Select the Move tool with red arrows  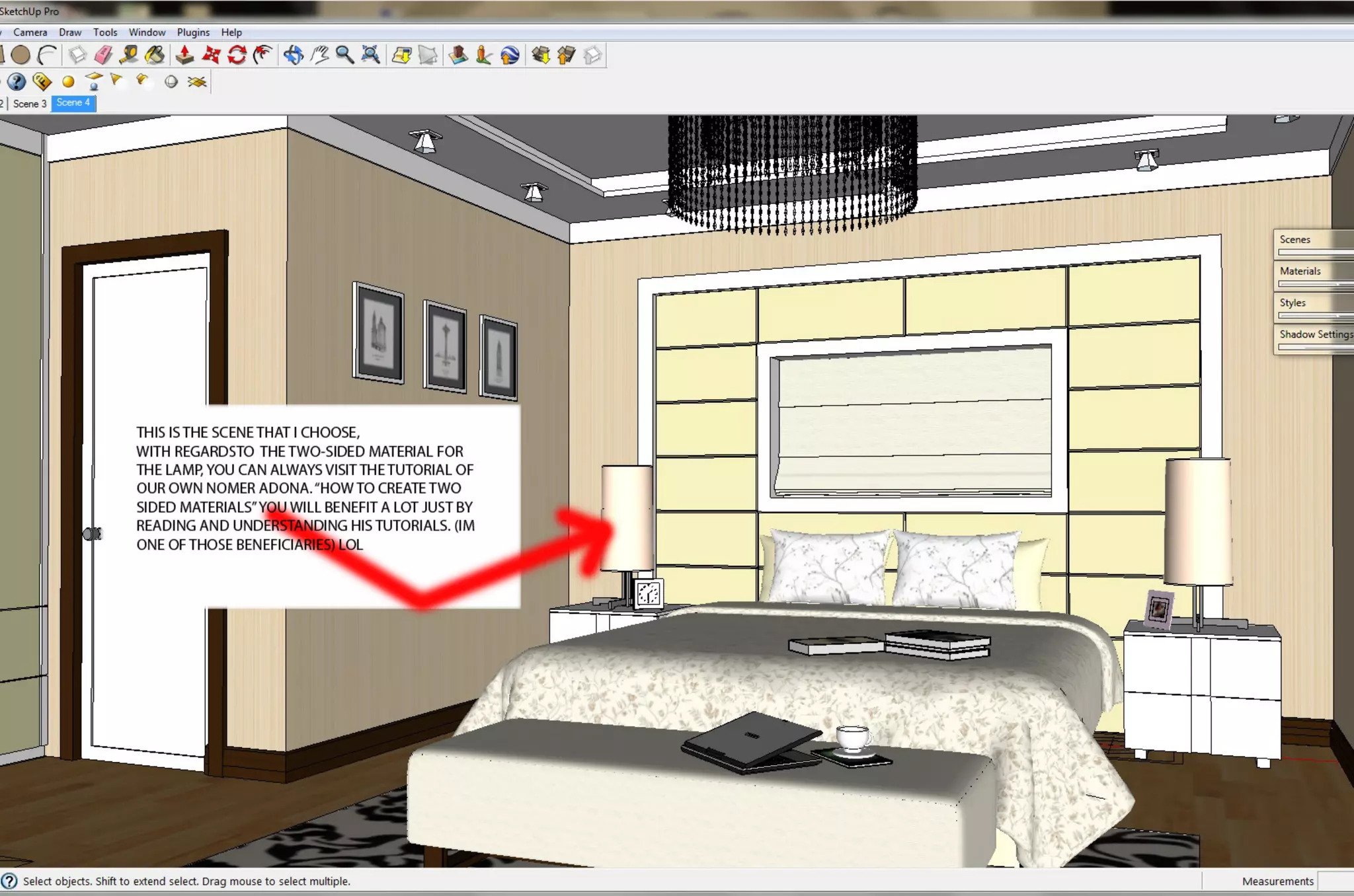(x=211, y=55)
